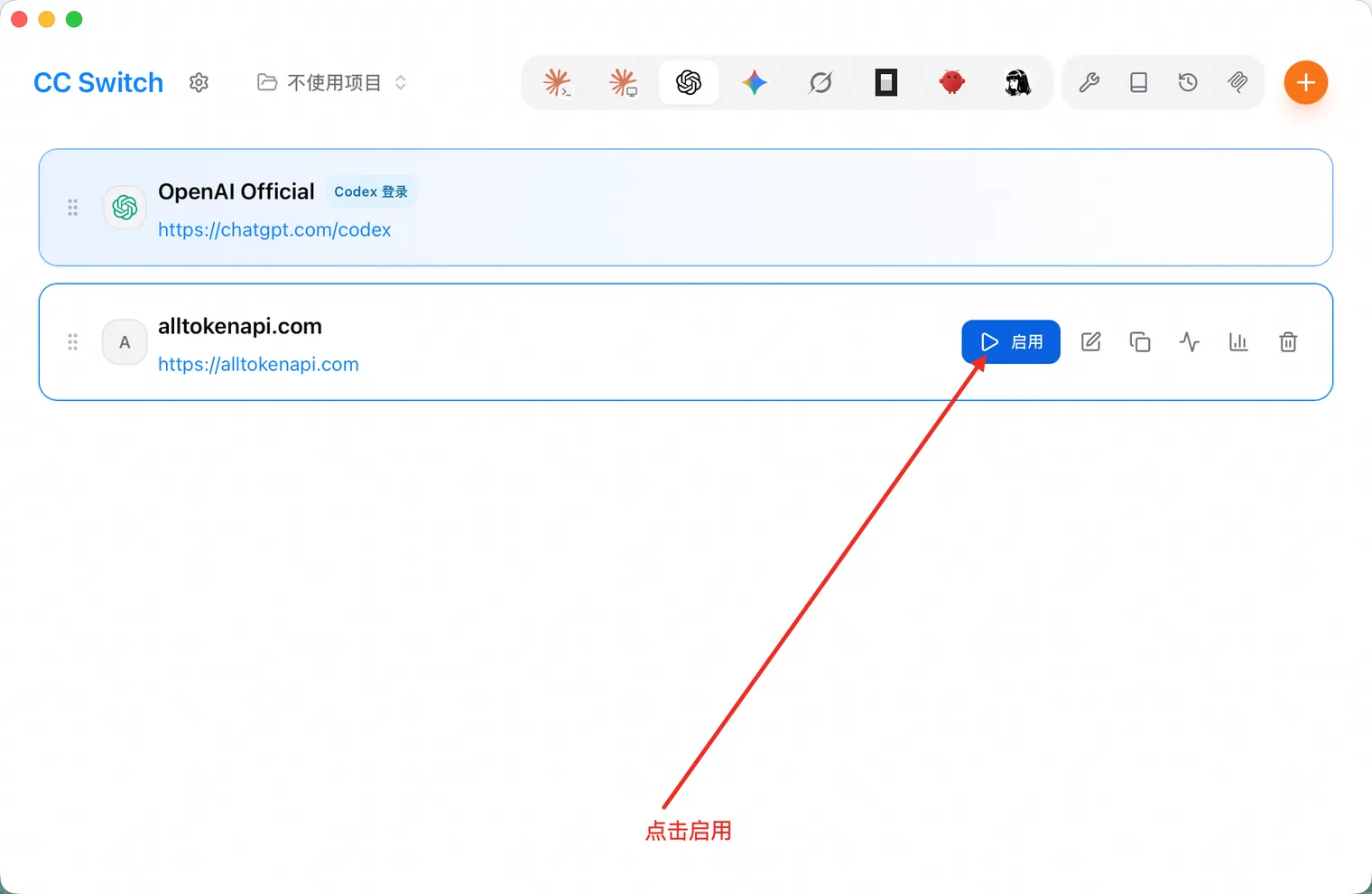Open the book icon in the toolbar
The height and width of the screenshot is (894, 1372).
point(1139,83)
